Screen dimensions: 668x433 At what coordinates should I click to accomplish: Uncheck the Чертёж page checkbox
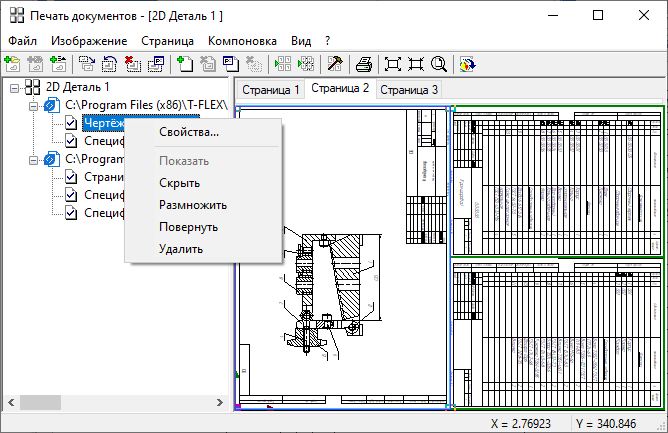tap(72, 123)
